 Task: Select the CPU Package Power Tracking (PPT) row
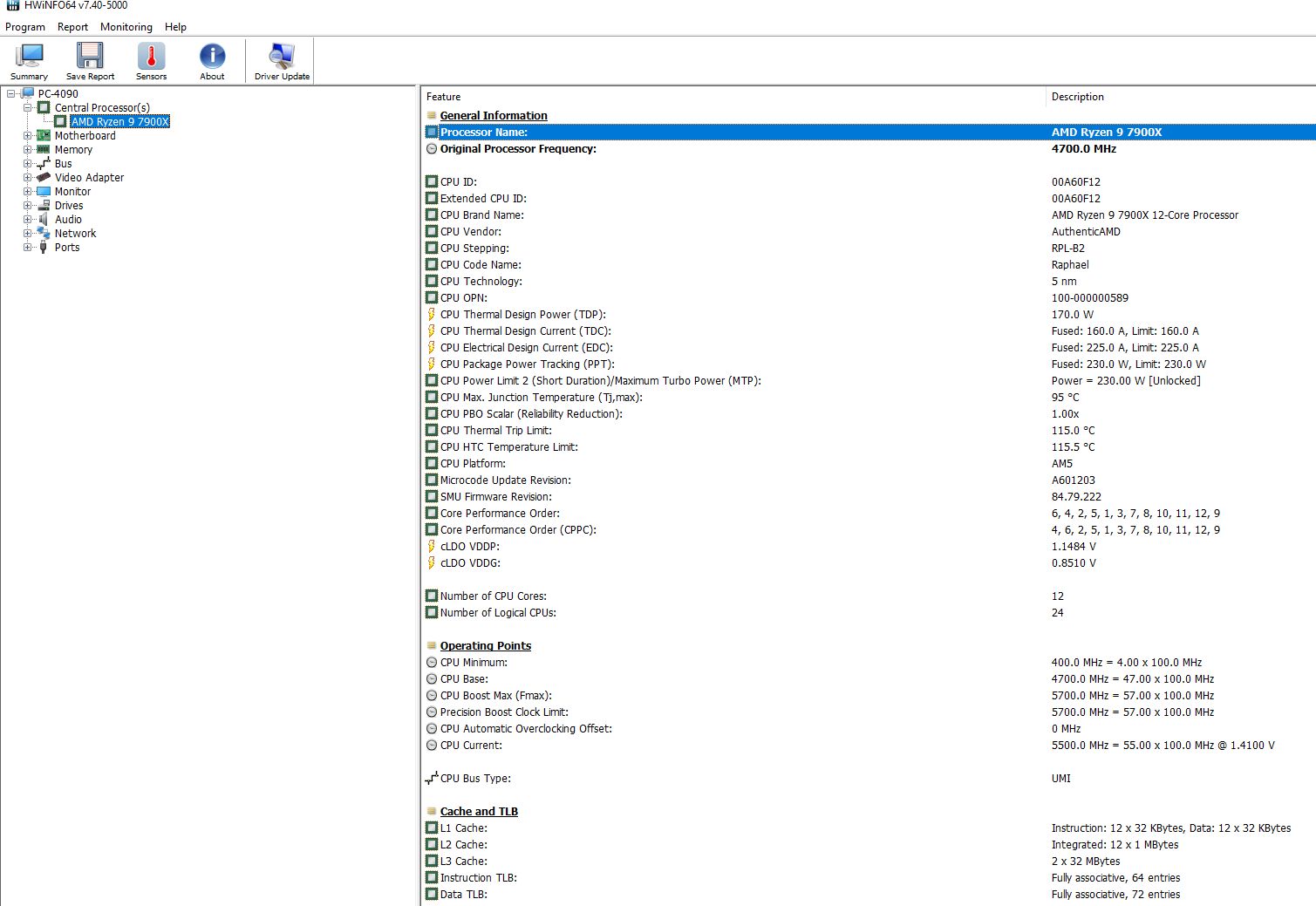click(x=869, y=364)
